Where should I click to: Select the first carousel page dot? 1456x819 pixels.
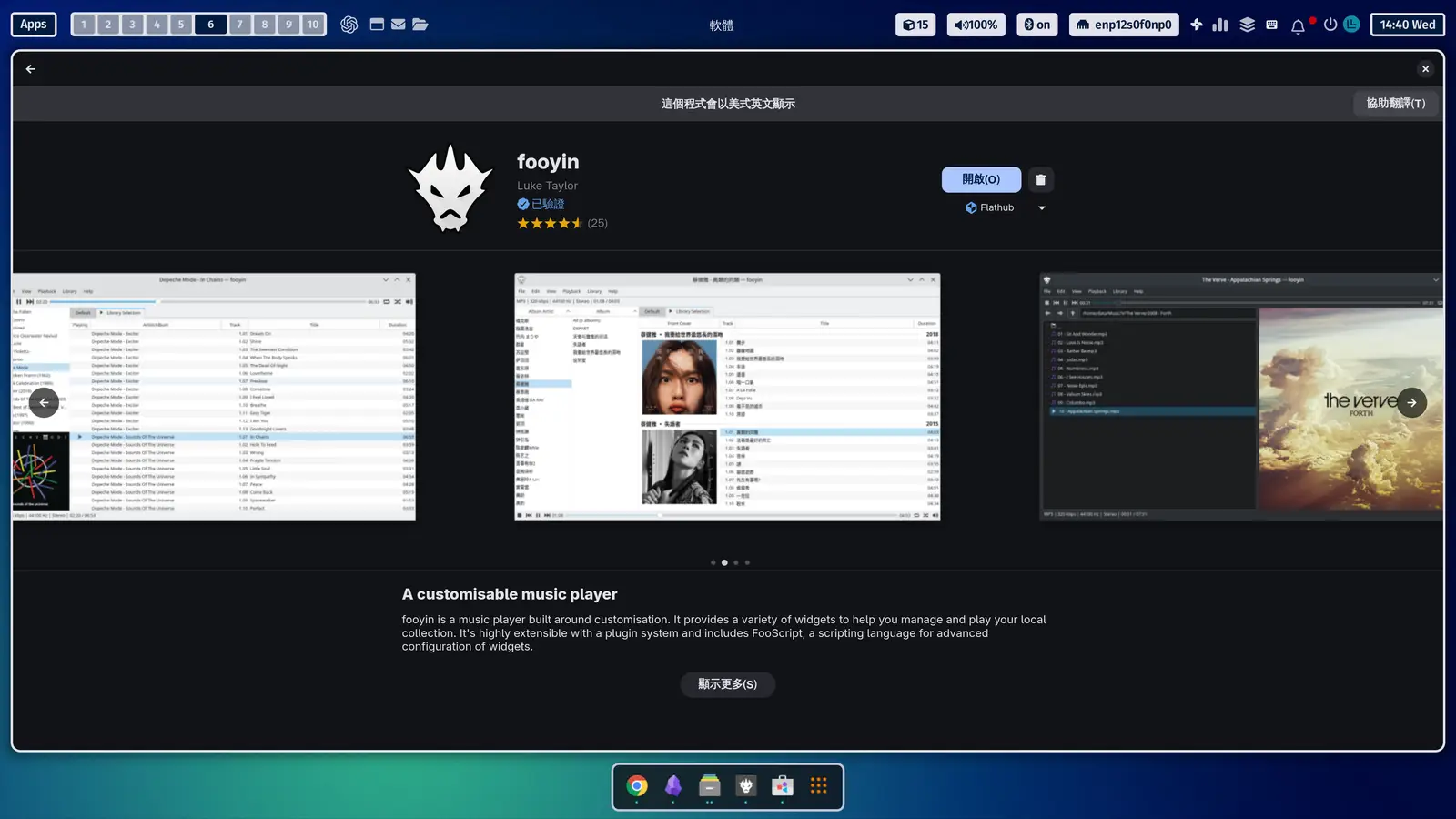[713, 563]
